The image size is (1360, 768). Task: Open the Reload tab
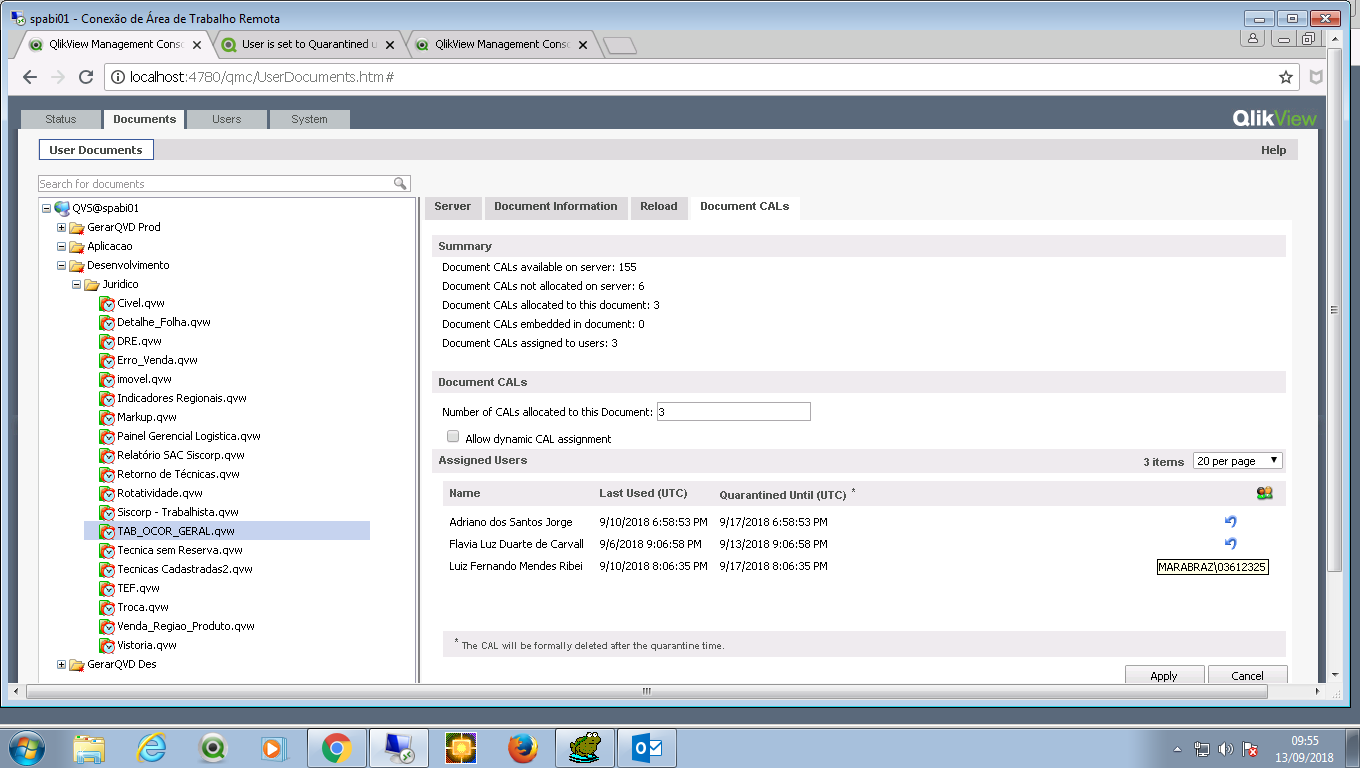click(x=659, y=207)
